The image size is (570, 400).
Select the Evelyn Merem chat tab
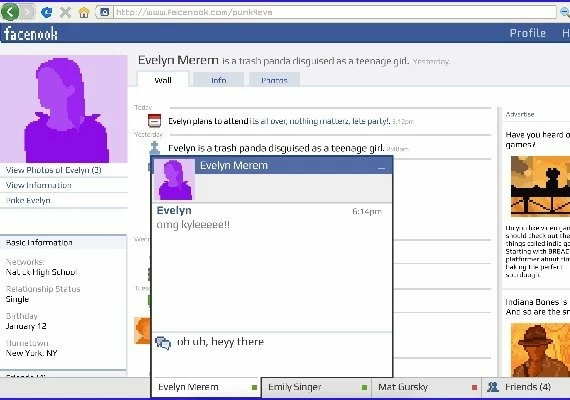(206, 387)
